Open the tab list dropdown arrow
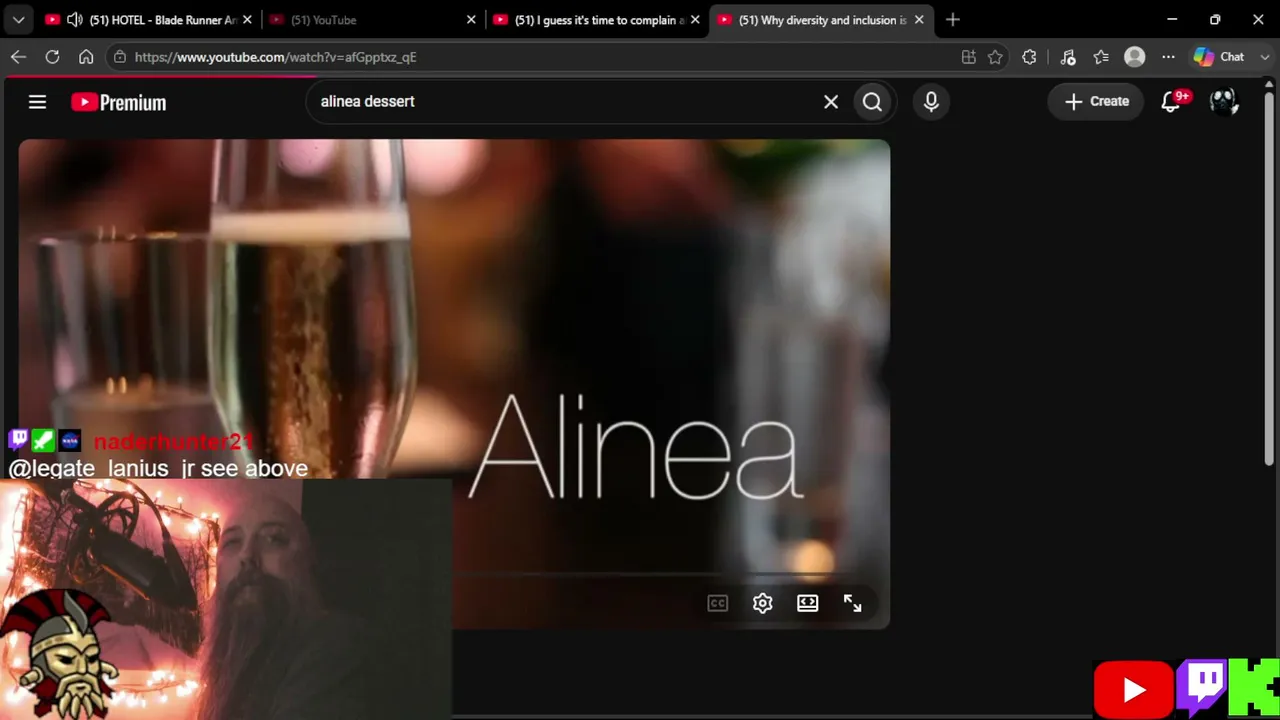1280x720 pixels. pos(18,19)
